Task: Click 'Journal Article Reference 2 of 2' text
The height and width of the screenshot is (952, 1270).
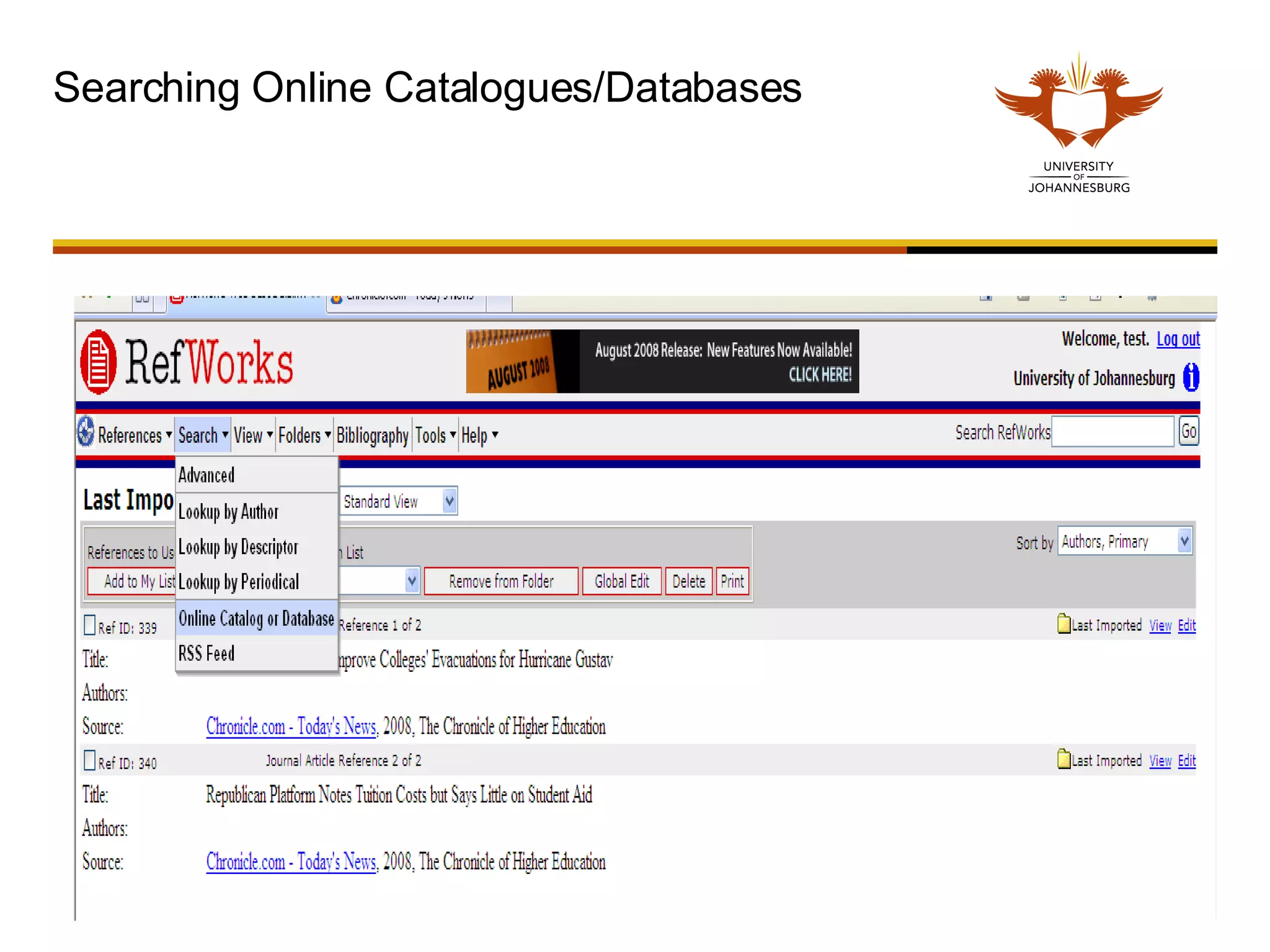Action: 344,760
